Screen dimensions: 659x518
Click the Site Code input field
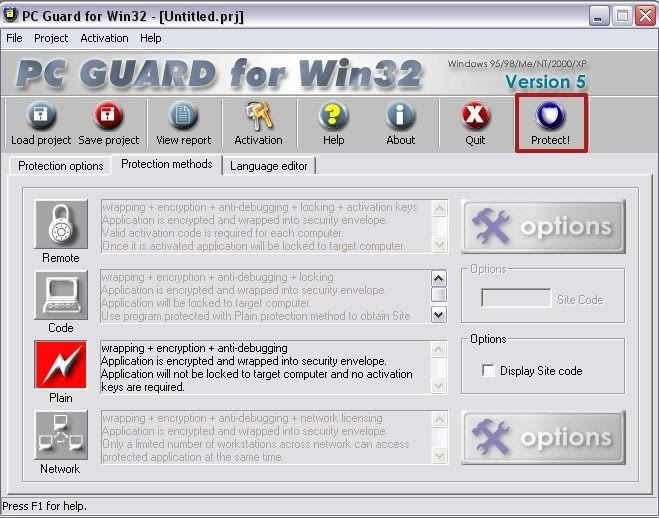[x=516, y=298]
